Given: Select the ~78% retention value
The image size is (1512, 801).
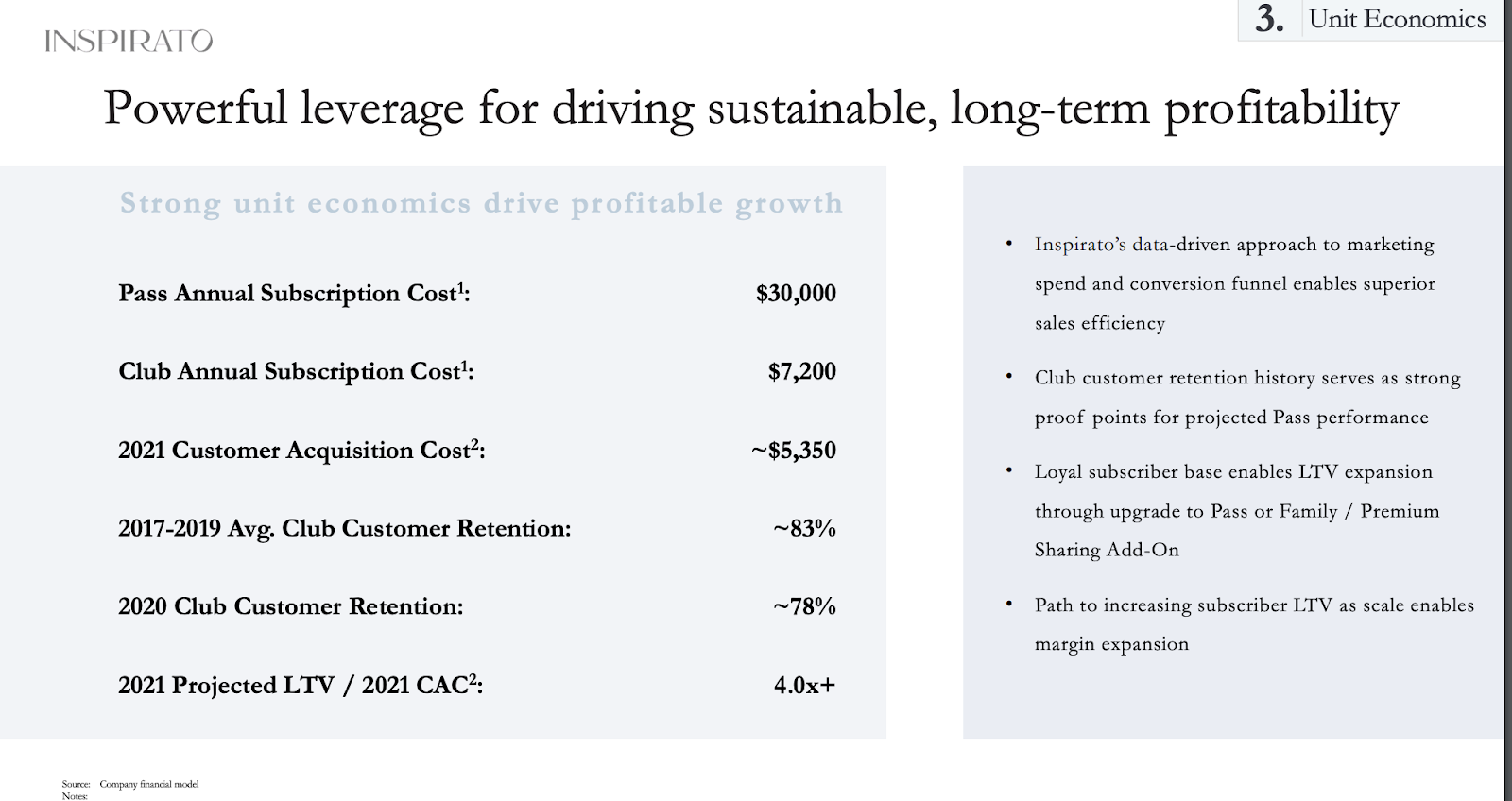Looking at the screenshot, I should point(805,606).
